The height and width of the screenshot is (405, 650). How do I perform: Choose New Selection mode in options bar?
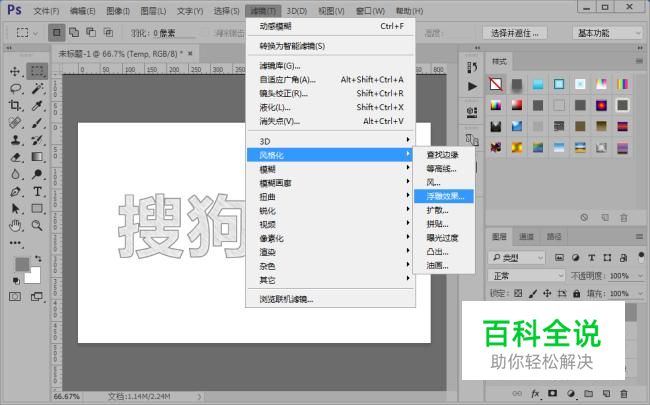[56, 32]
